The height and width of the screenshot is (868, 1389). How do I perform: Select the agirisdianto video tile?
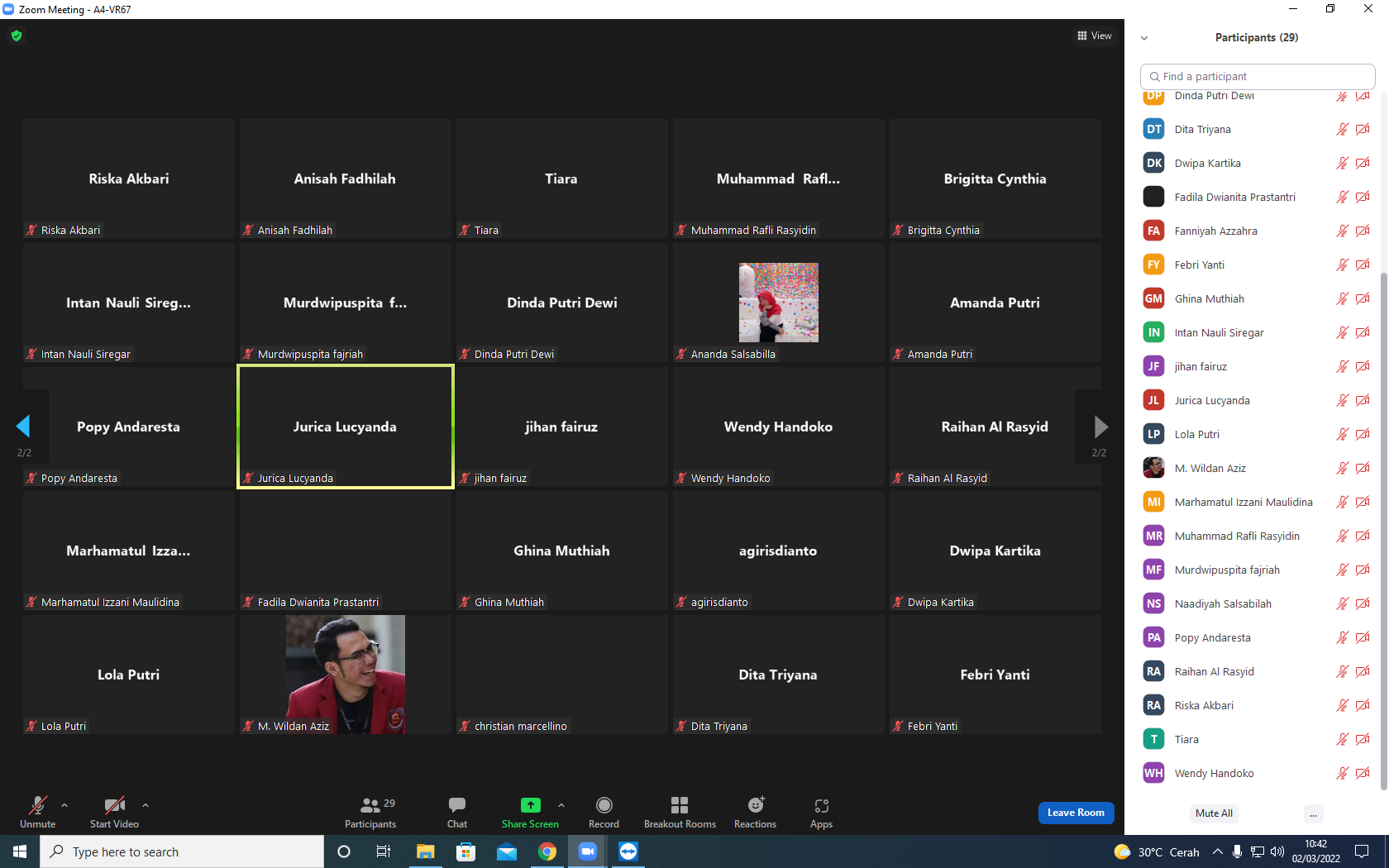(778, 551)
